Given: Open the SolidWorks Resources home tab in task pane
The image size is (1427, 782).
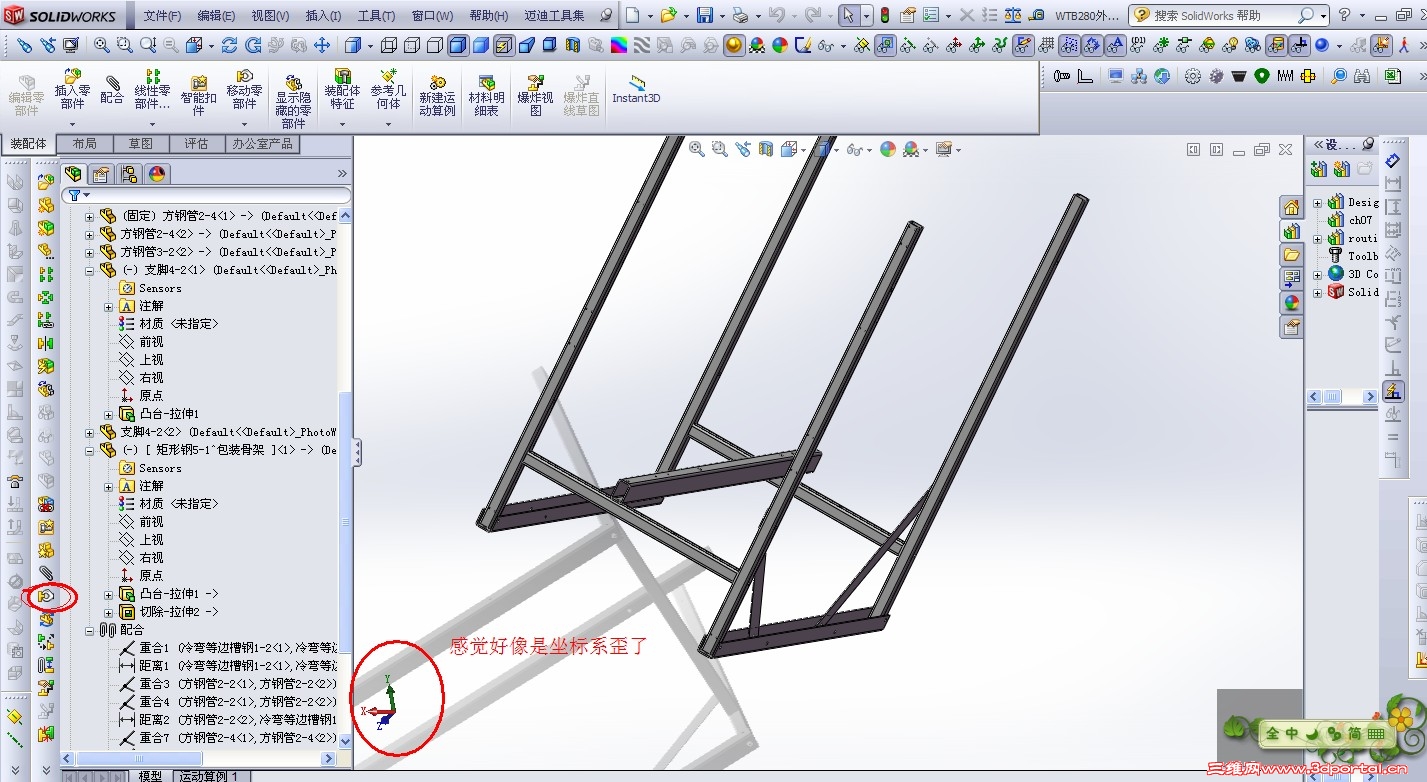Looking at the screenshot, I should tap(1292, 207).
